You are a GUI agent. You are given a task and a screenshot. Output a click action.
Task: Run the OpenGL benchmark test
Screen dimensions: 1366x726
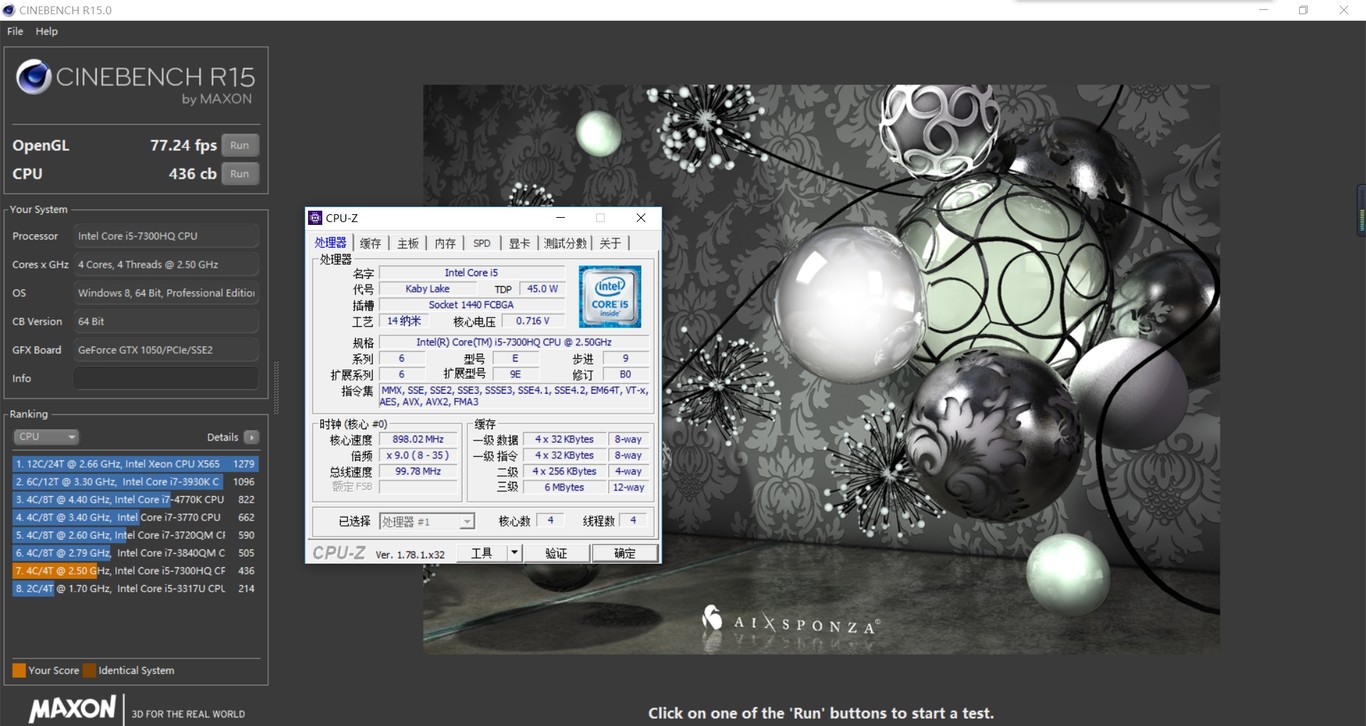(239, 145)
